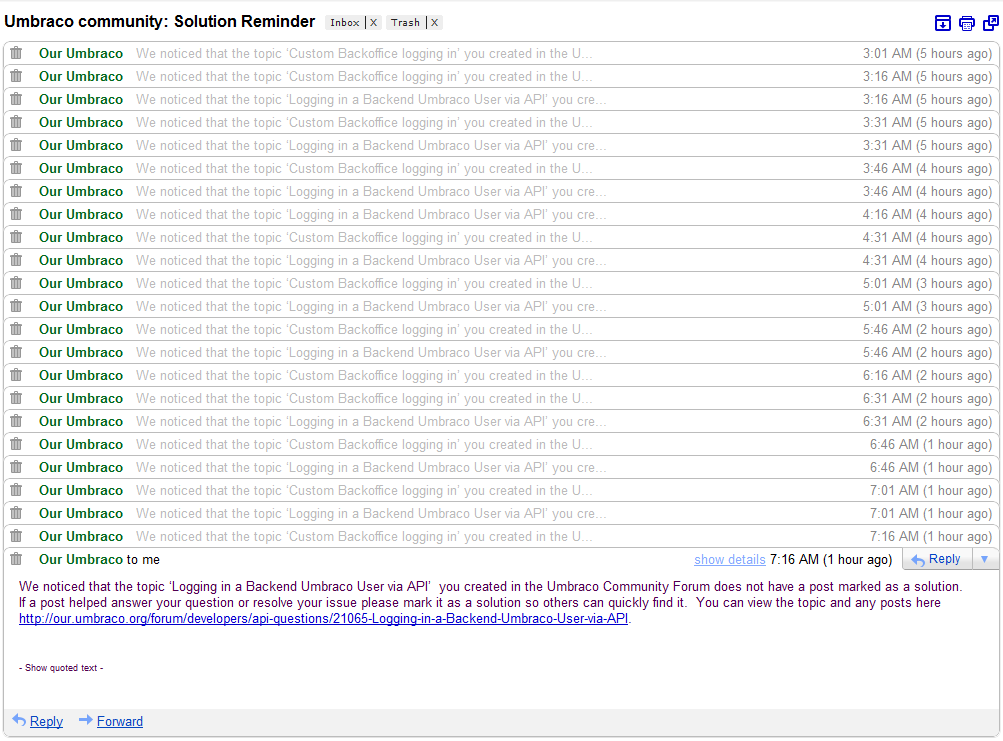The height and width of the screenshot is (741, 1003).
Task: Trash the 4:16 AM message
Action: point(16,214)
